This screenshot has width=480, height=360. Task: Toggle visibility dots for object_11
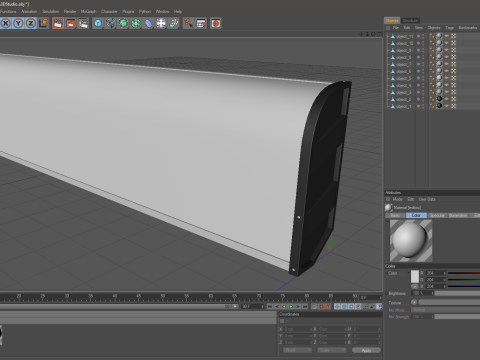pos(423,36)
